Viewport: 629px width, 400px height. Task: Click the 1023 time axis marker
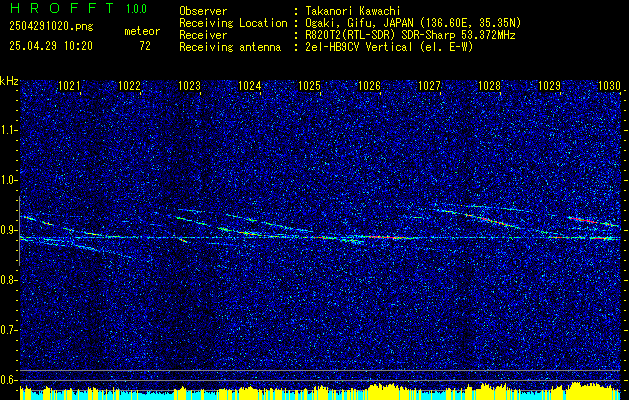click(x=189, y=85)
